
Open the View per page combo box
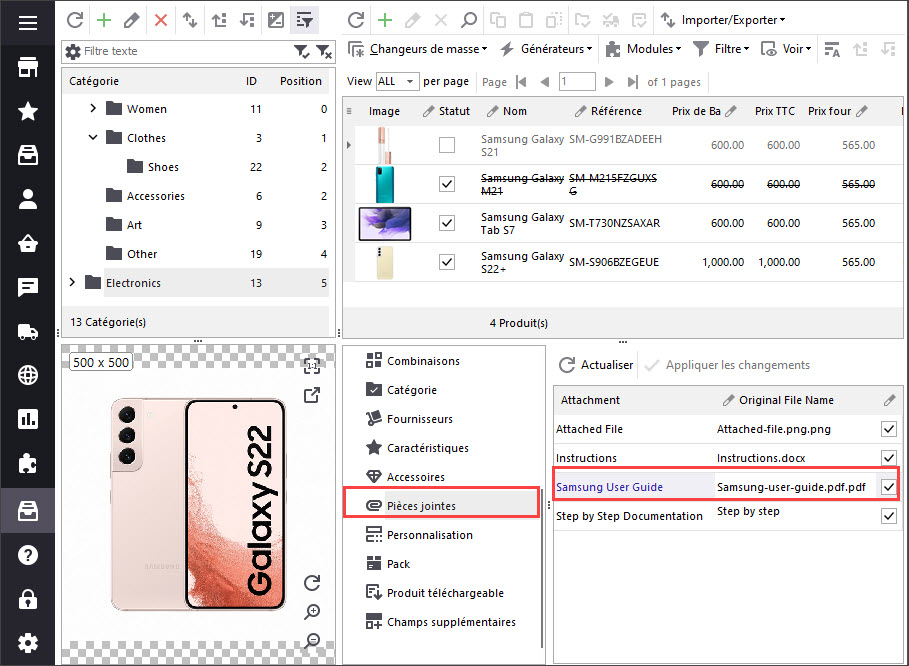(x=397, y=82)
